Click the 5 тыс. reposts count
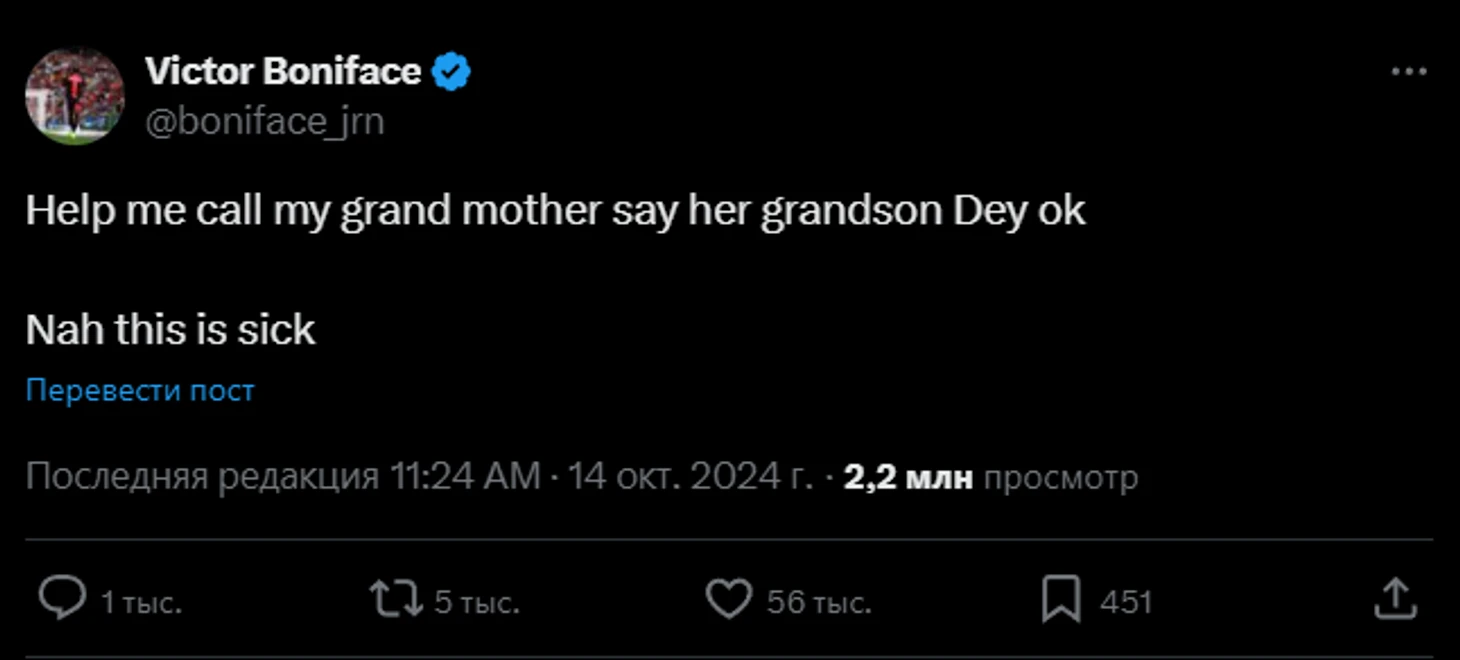 click(476, 602)
